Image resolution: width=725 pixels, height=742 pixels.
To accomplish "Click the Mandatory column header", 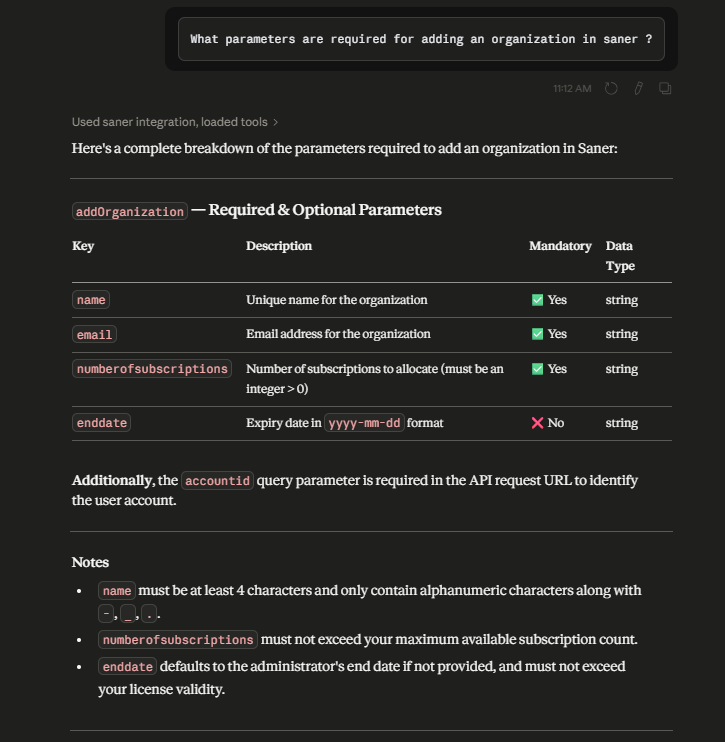I will [x=560, y=246].
